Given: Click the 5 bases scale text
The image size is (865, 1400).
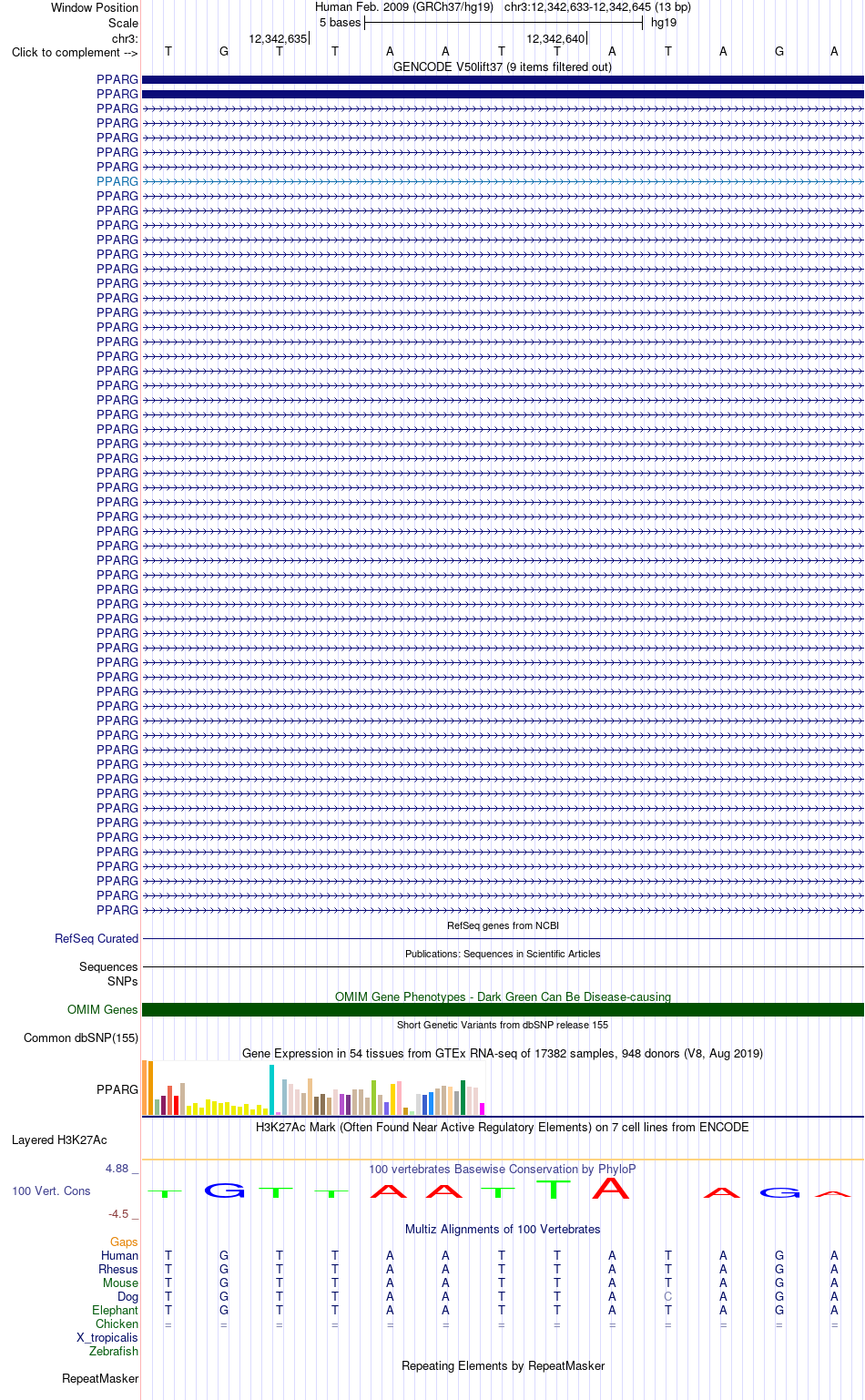Looking at the screenshot, I should pos(340,22).
